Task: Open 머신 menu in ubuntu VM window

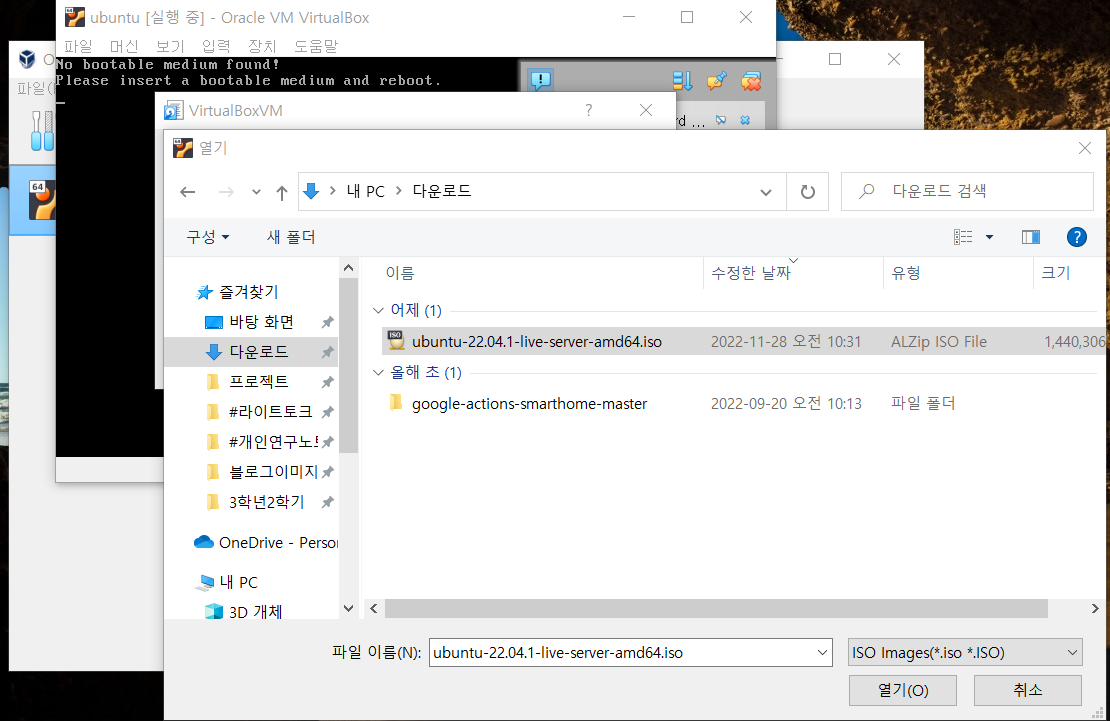Action: pos(124,46)
